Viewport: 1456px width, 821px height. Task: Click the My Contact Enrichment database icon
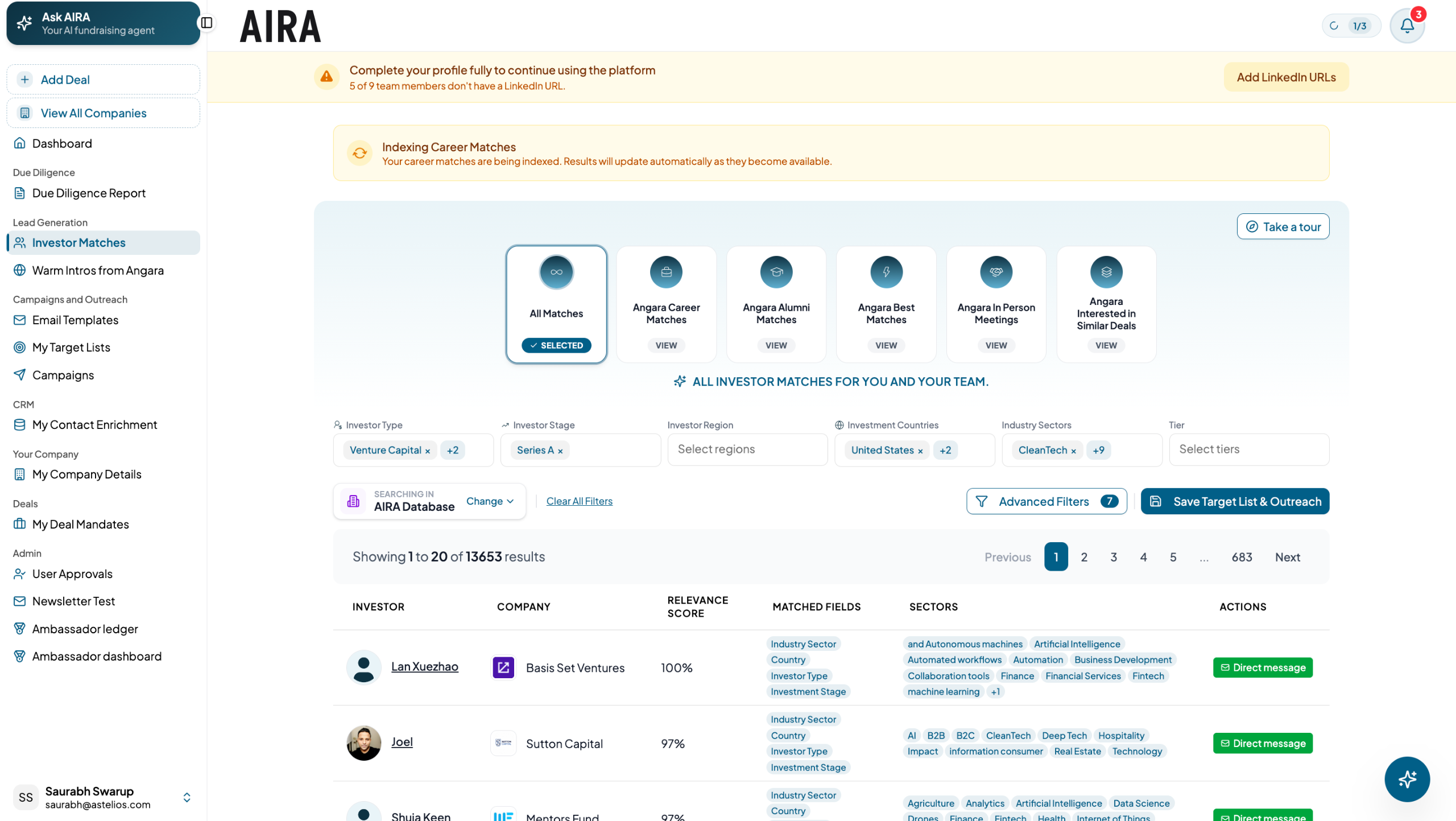click(20, 424)
